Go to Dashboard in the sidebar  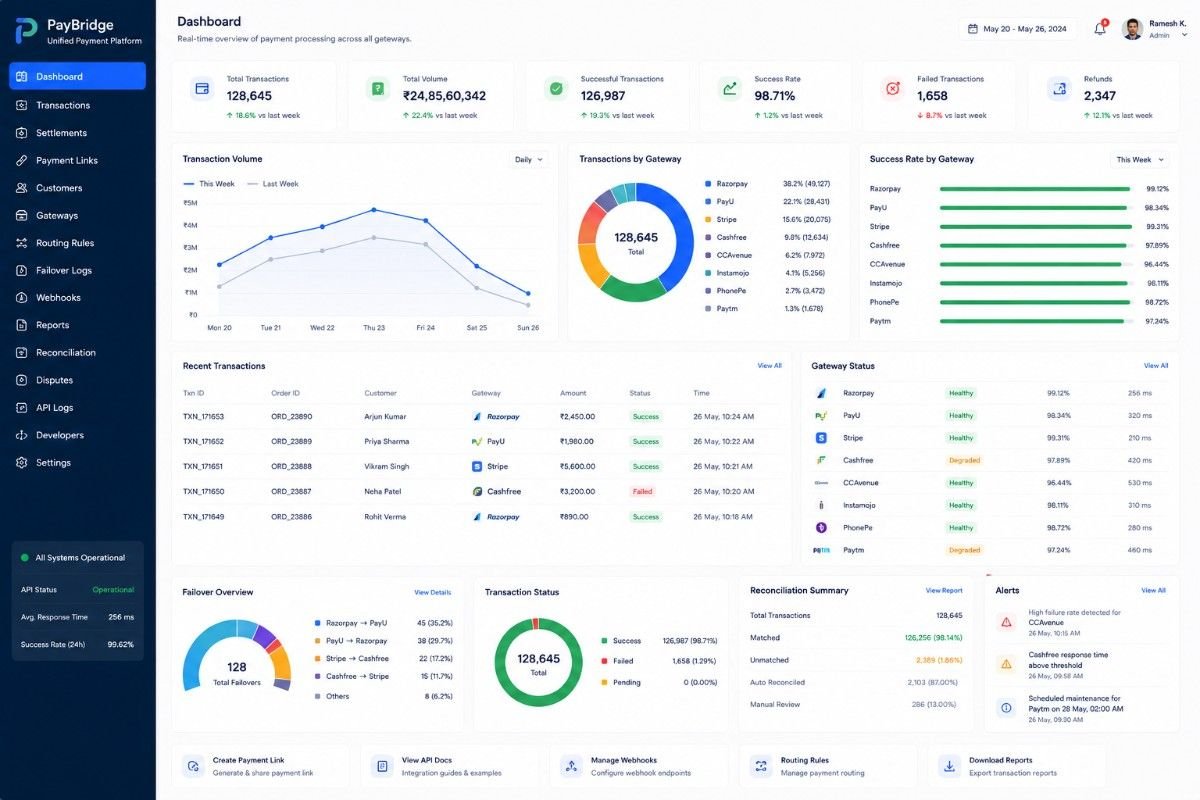(x=77, y=76)
